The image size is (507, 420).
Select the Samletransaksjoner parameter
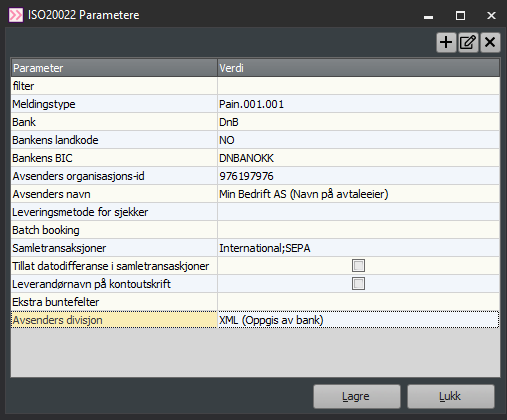(x=114, y=248)
